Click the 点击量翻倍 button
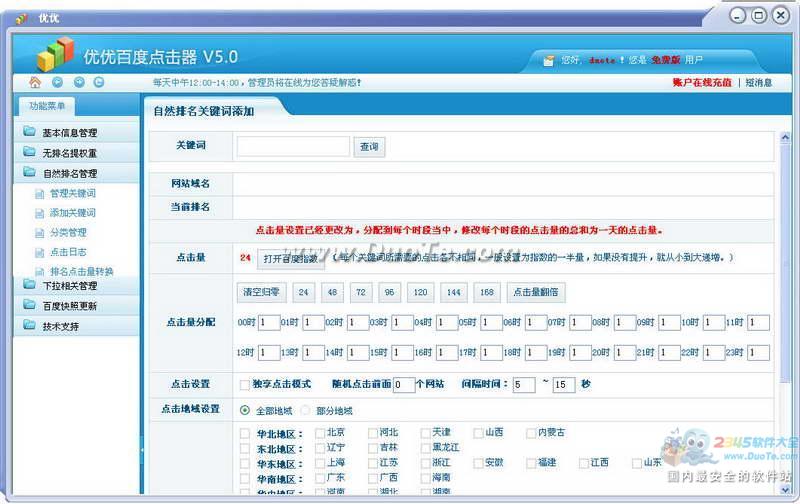 (x=536, y=292)
